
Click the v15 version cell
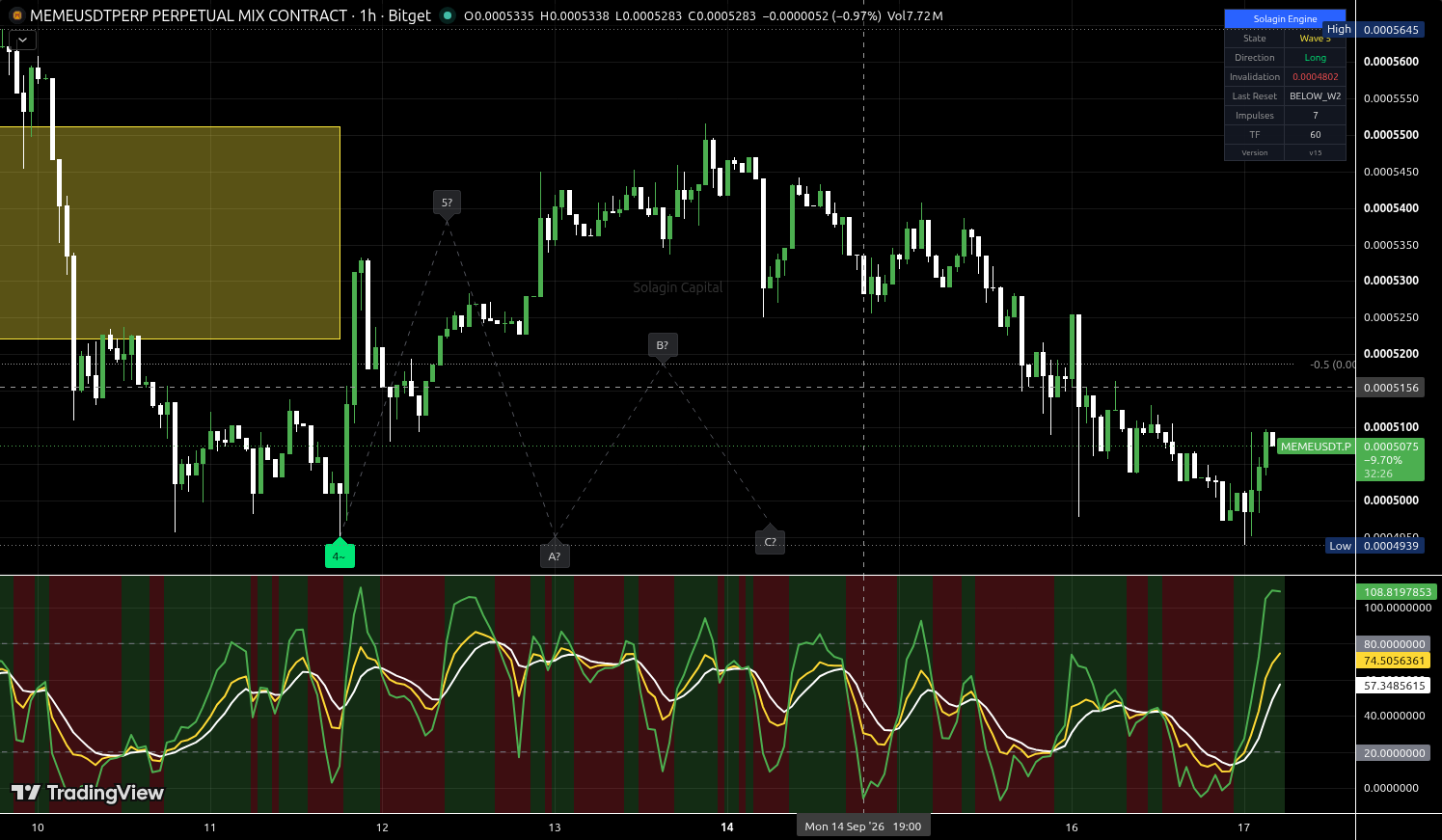(x=1316, y=152)
